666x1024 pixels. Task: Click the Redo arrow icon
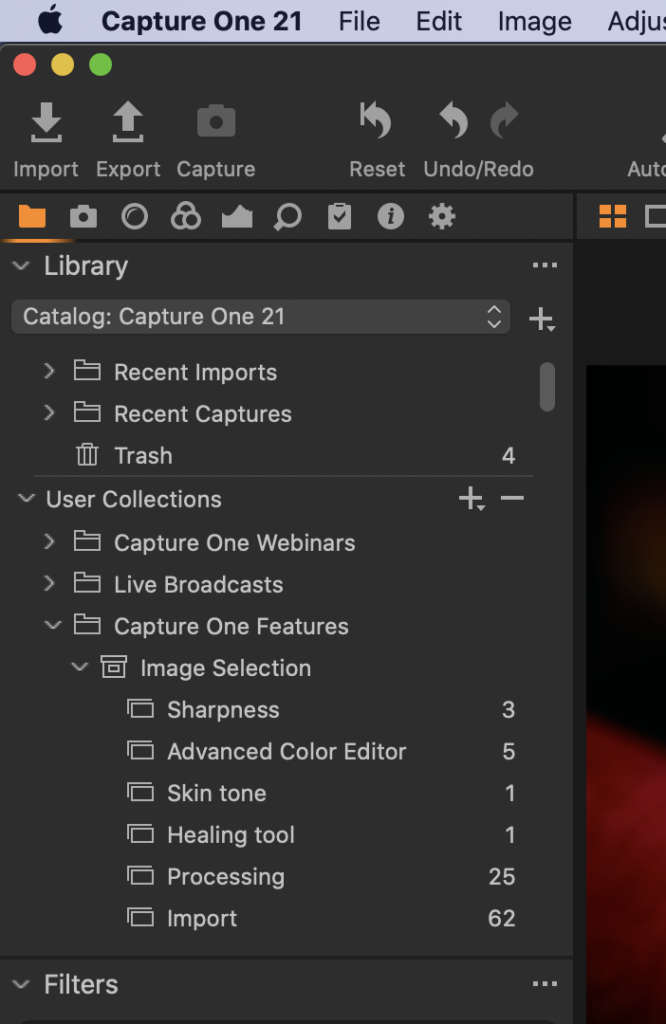tap(504, 120)
